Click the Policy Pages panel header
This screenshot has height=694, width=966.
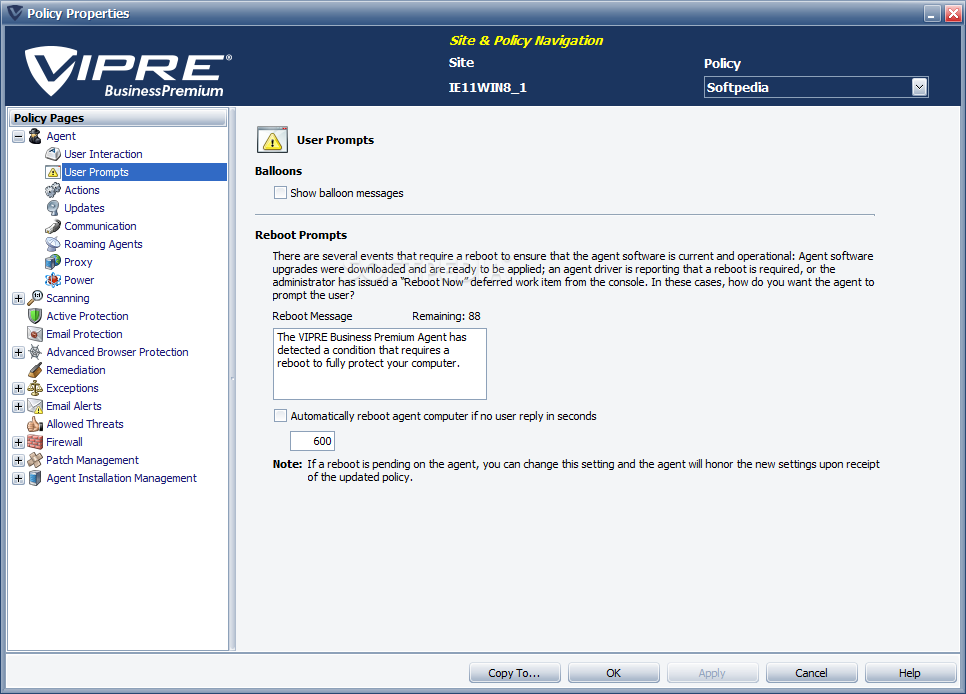point(118,118)
